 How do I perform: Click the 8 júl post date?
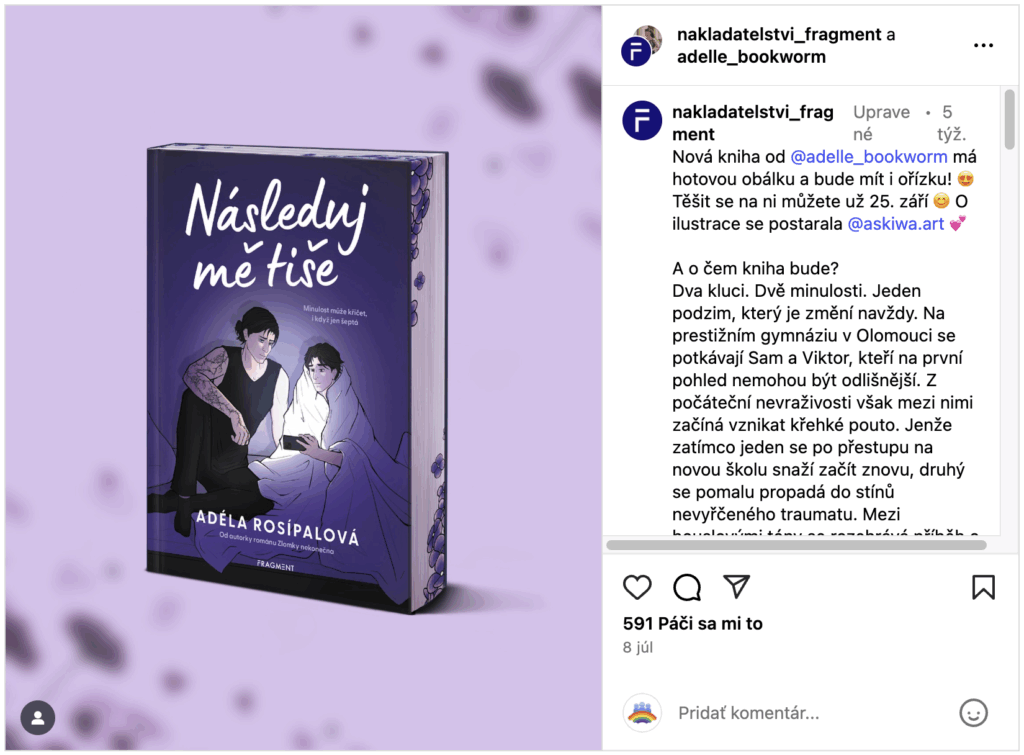tap(637, 647)
